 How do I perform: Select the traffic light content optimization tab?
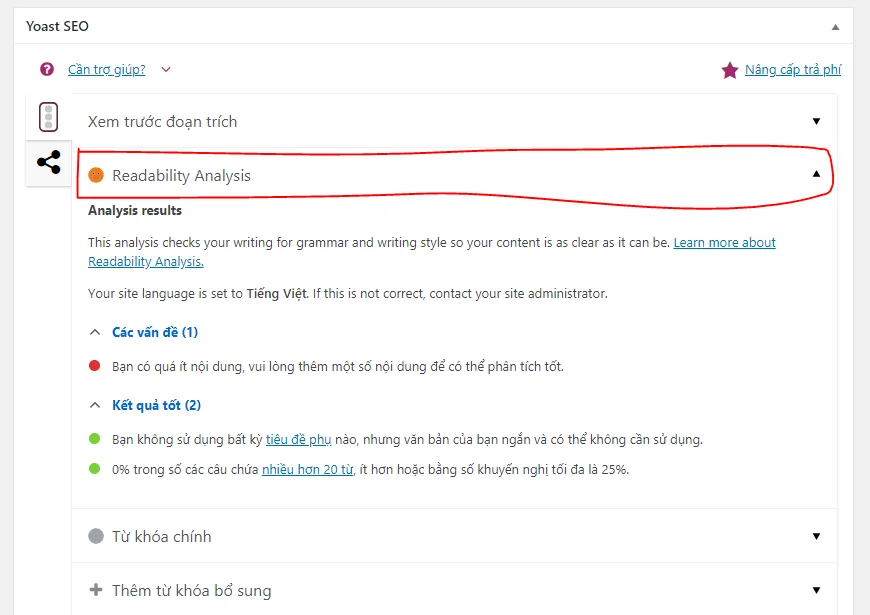coord(48,117)
